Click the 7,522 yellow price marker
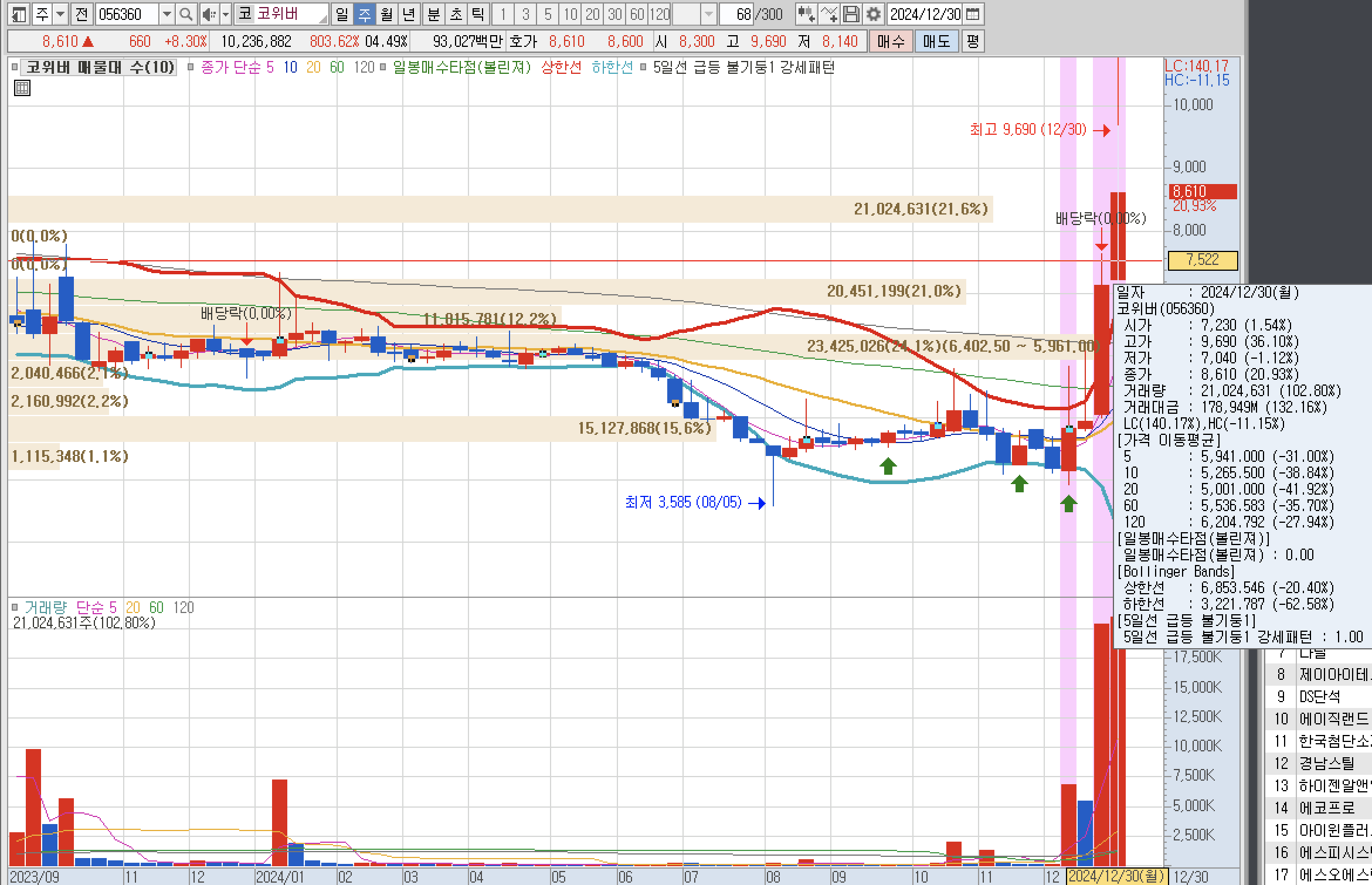The image size is (1372, 885). (x=1202, y=260)
